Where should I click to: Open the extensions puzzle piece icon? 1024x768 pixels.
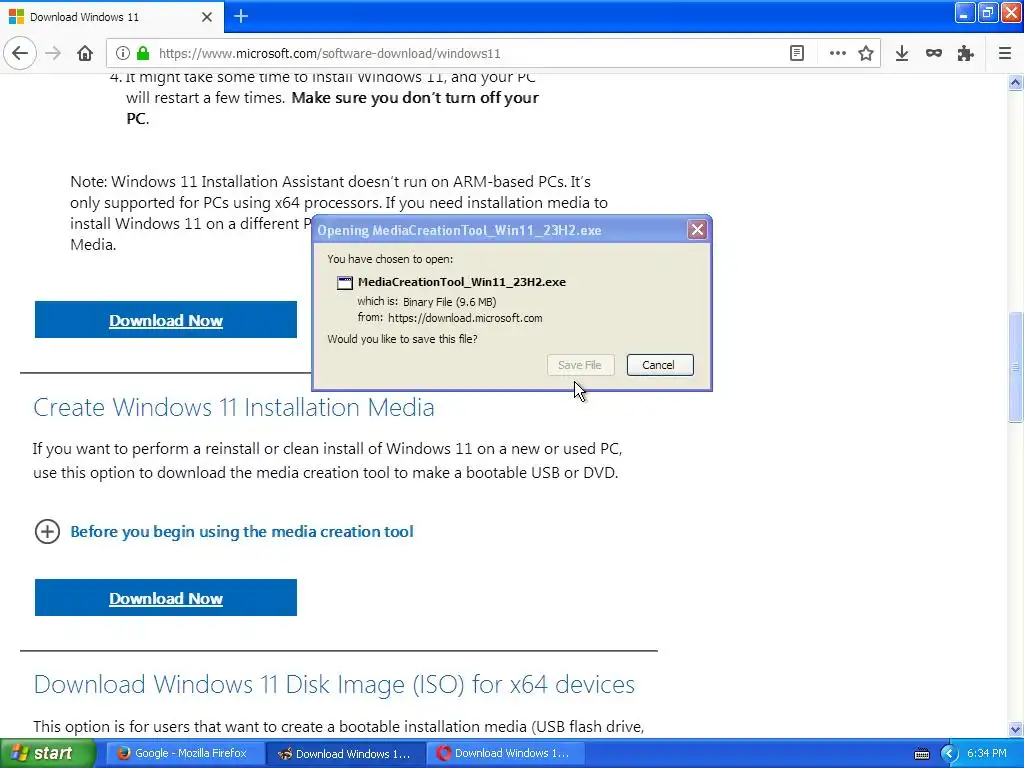pyautogui.click(x=965, y=54)
